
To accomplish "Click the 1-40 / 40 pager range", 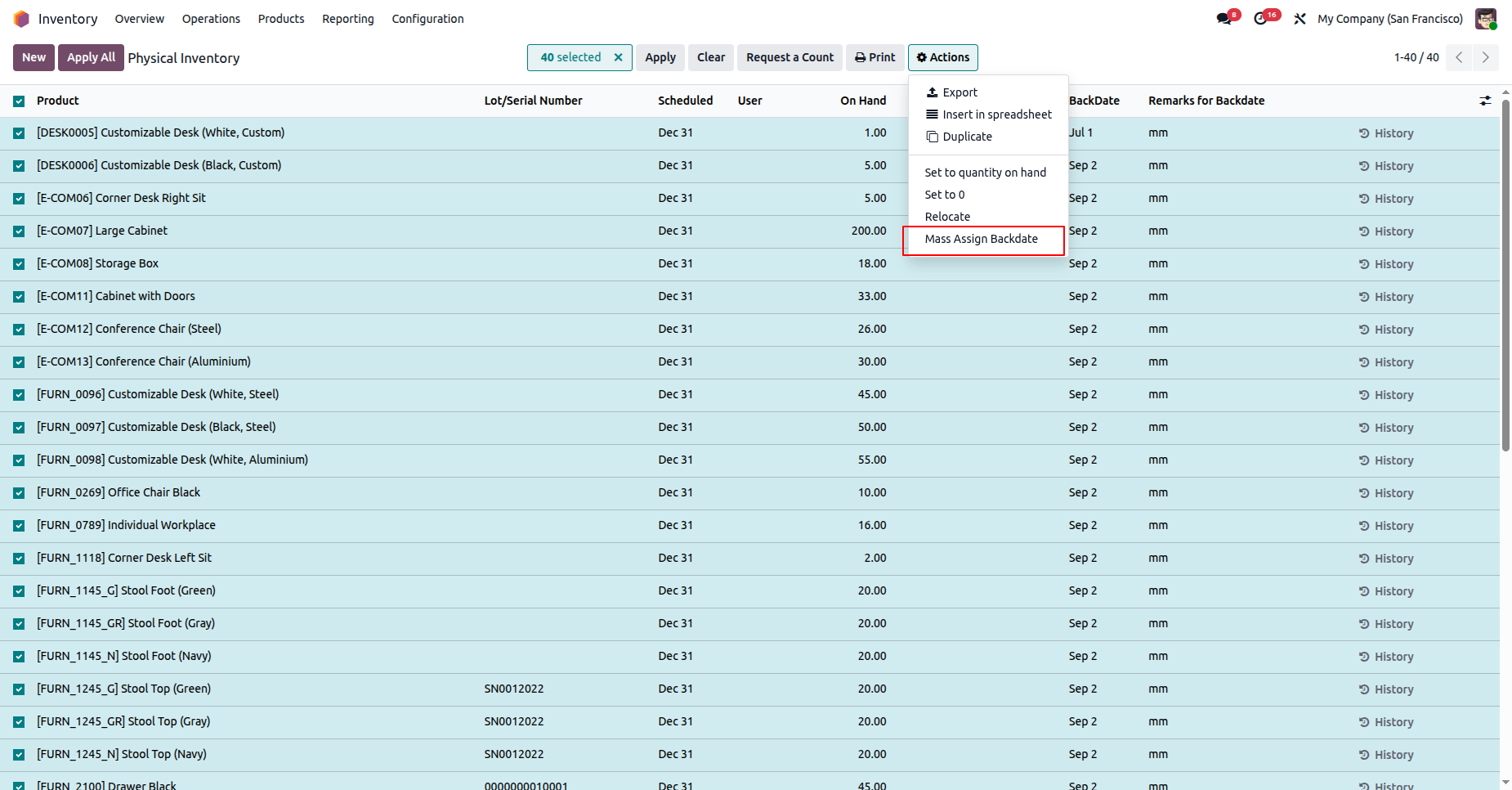I will click(x=1416, y=57).
